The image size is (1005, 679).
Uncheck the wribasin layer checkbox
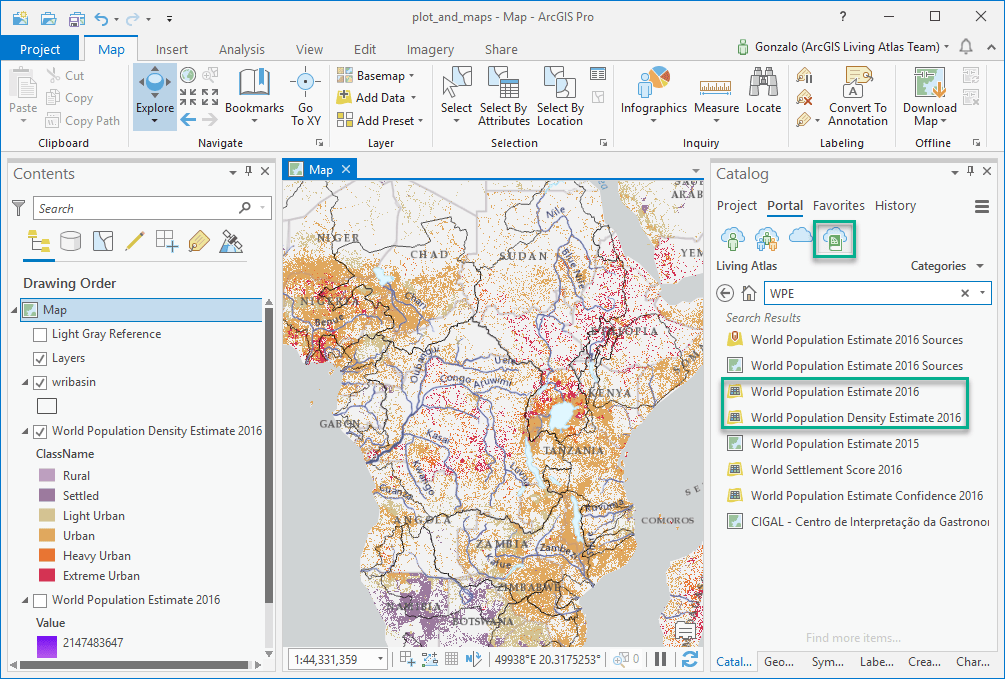pyautogui.click(x=40, y=382)
